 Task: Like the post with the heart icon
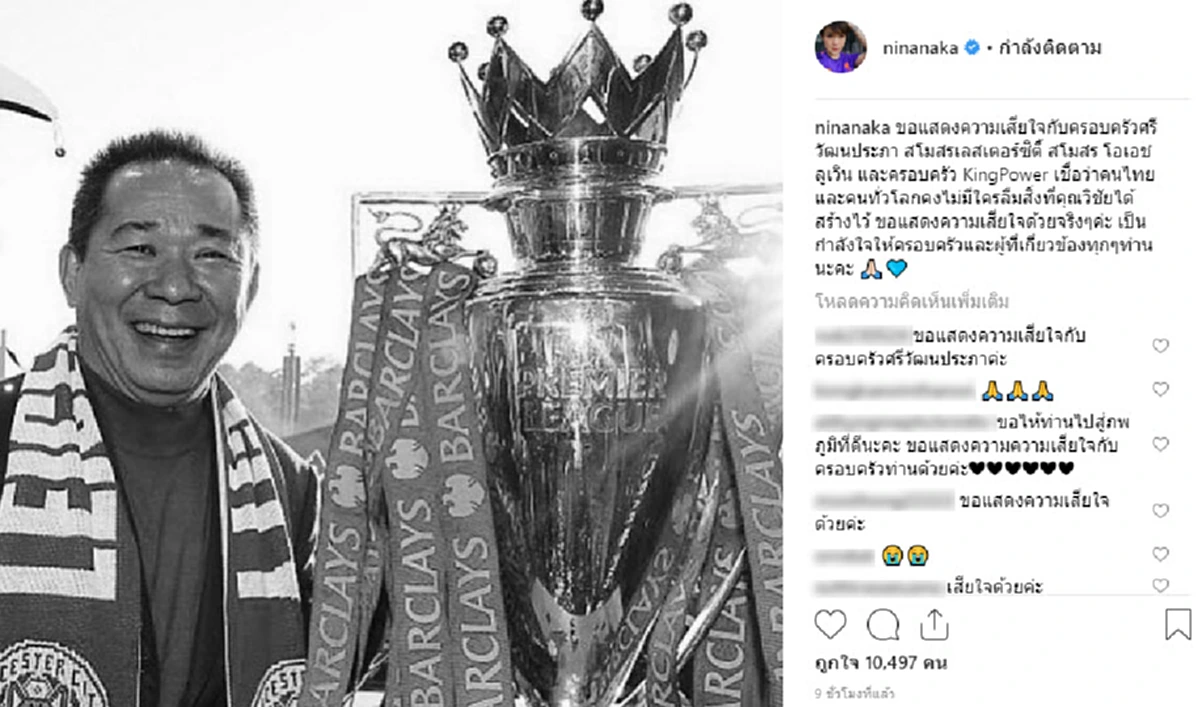click(x=830, y=625)
